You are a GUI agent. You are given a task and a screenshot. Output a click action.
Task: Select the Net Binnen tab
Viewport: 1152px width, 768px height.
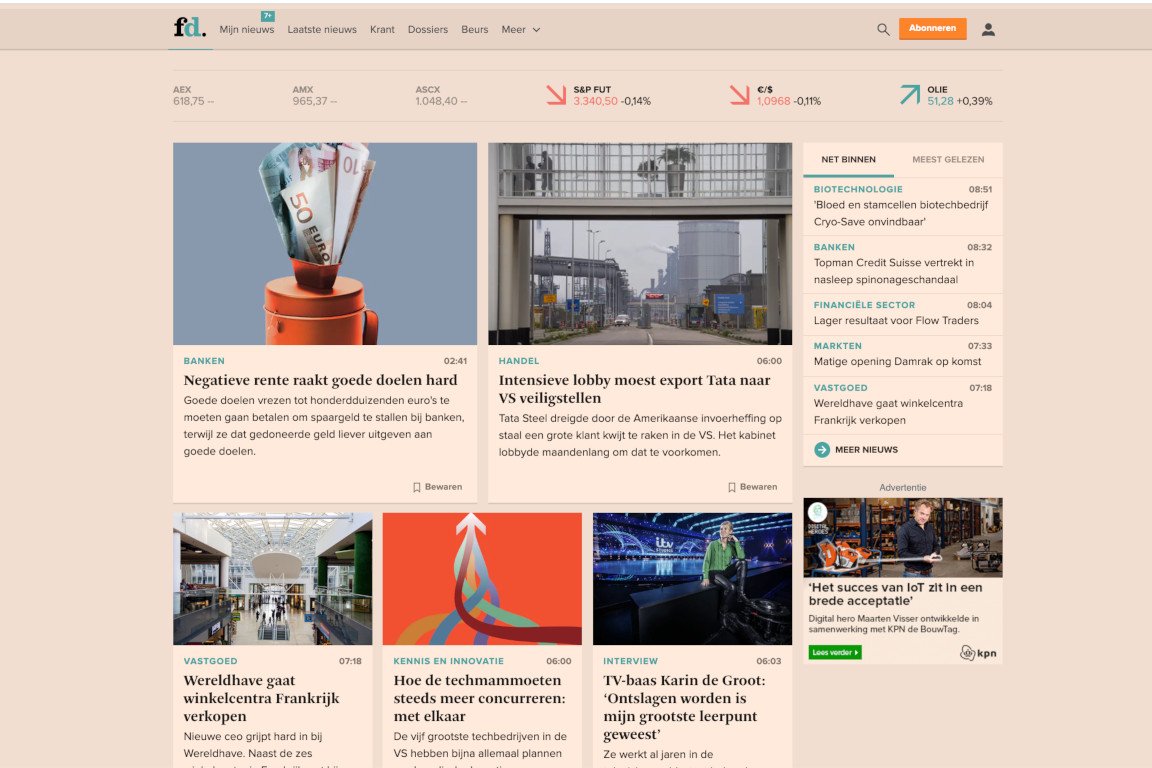click(848, 159)
